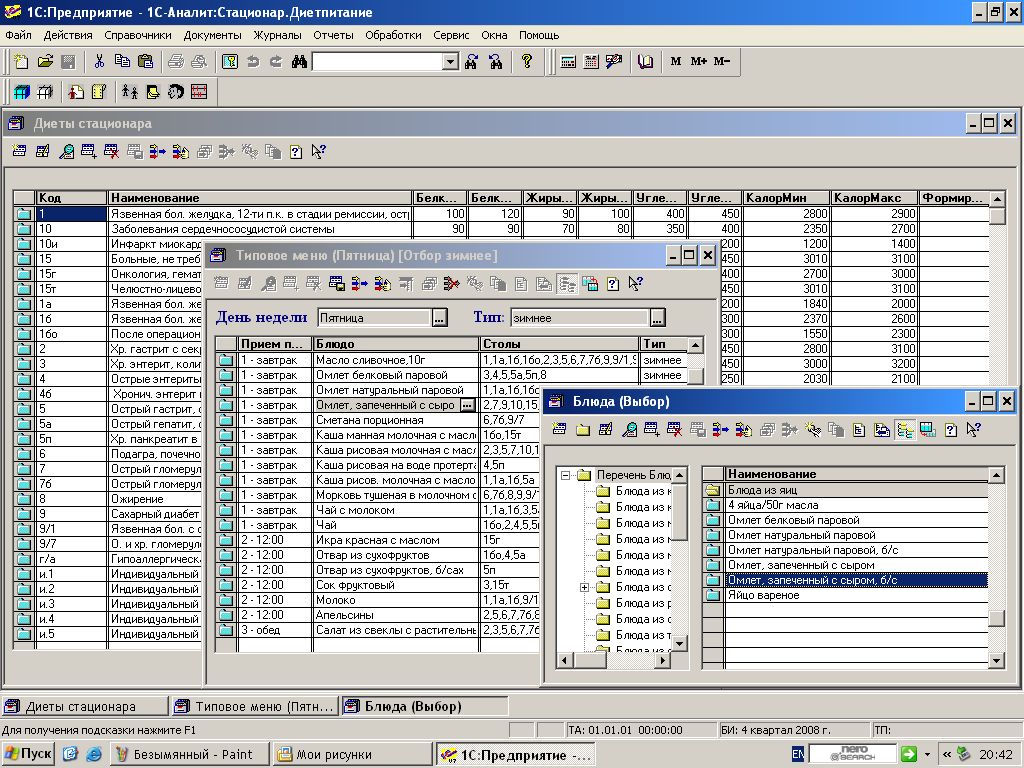The image size is (1024, 768).
Task: Click the Столы column header in Типовое меню
Action: point(560,344)
